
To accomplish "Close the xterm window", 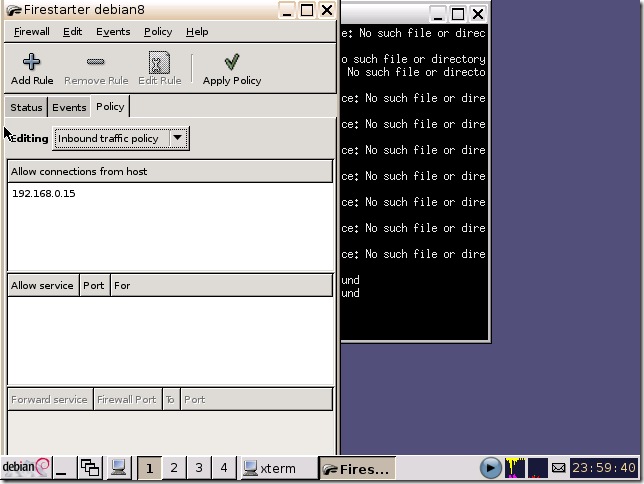I will point(478,14).
